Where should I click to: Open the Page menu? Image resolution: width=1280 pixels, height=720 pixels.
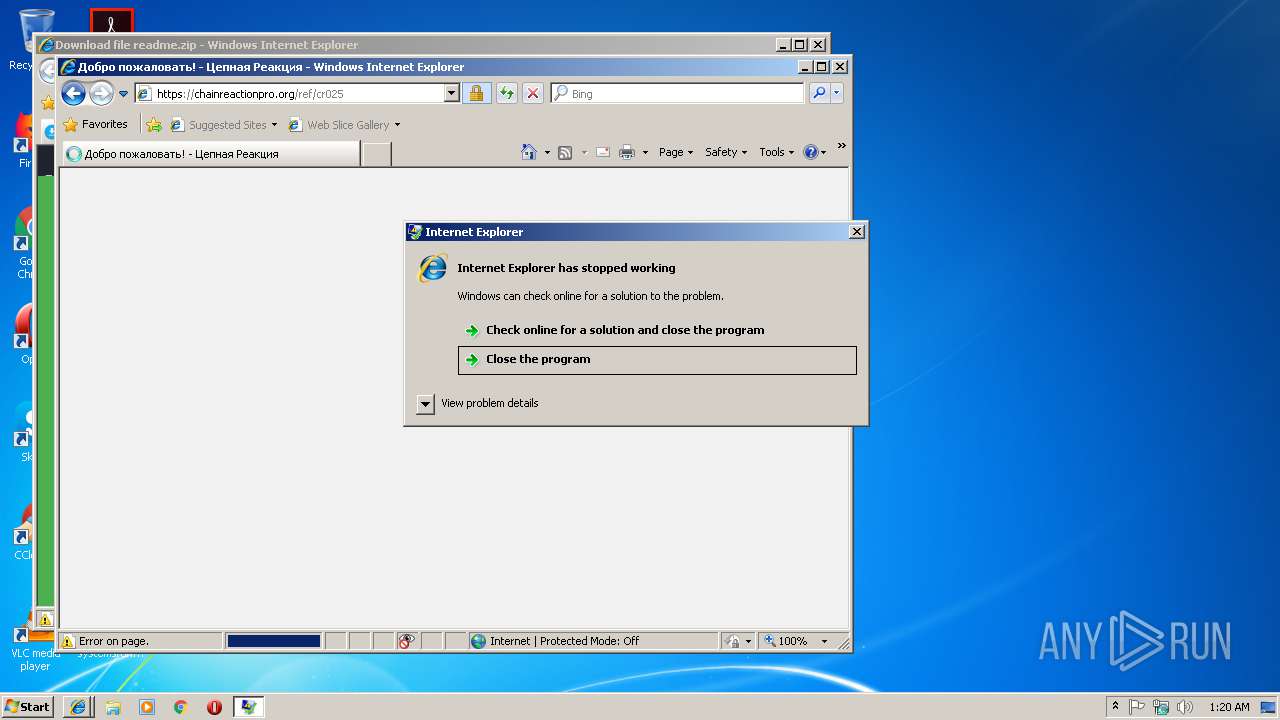pyautogui.click(x=676, y=152)
